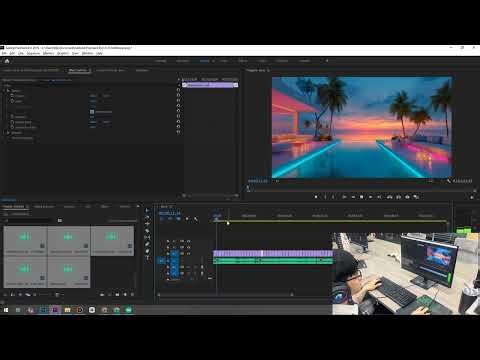Toggle the Scale stopwatch in Effect Controls
Image resolution: width=480 pixels, height=360 pixels.
coord(12,101)
